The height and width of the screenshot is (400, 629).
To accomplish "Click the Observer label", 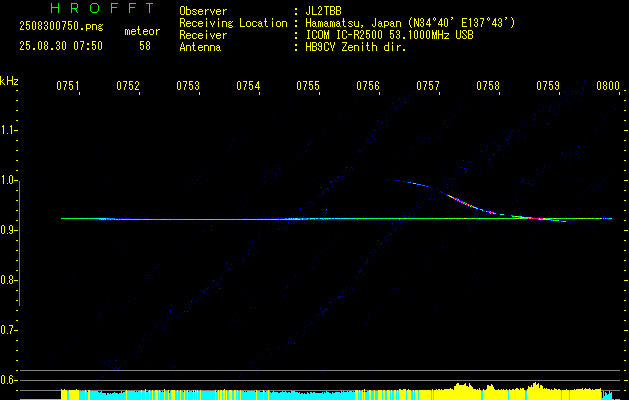I will click(203, 11).
